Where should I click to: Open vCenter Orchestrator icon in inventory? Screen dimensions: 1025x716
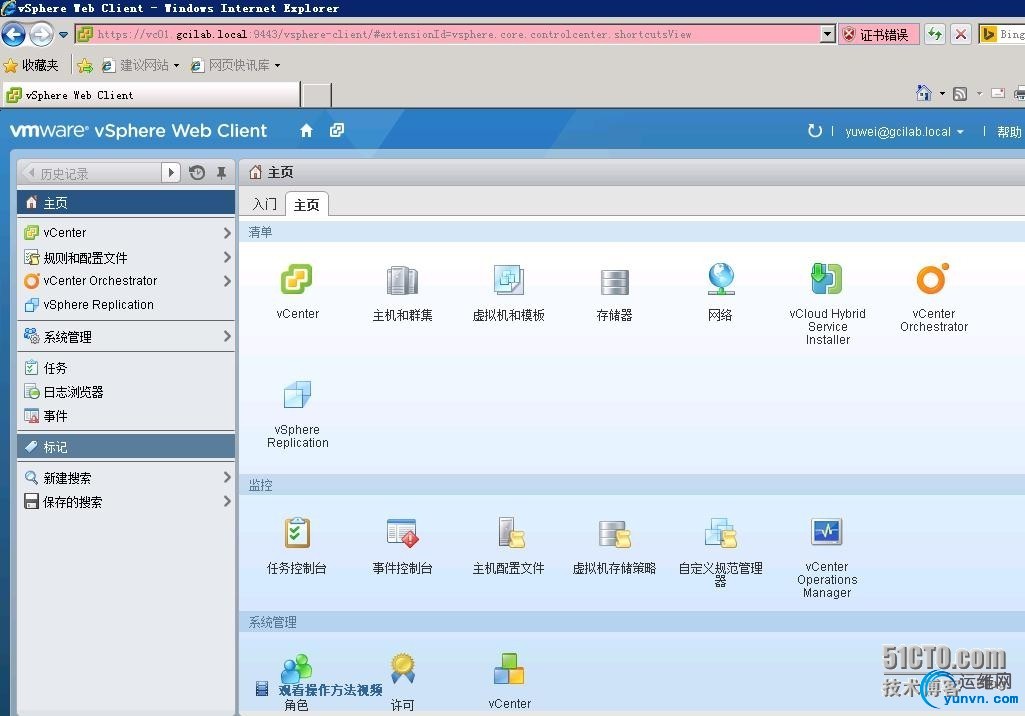(933, 279)
